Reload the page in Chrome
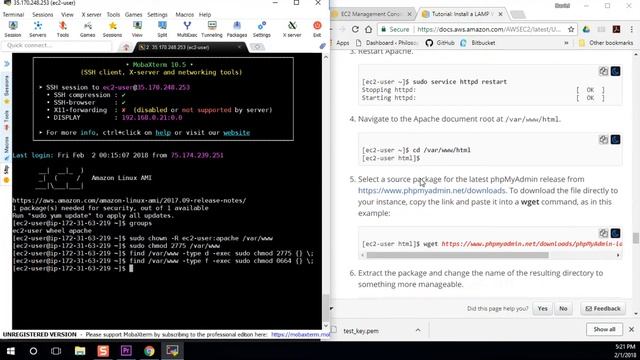 355,29
